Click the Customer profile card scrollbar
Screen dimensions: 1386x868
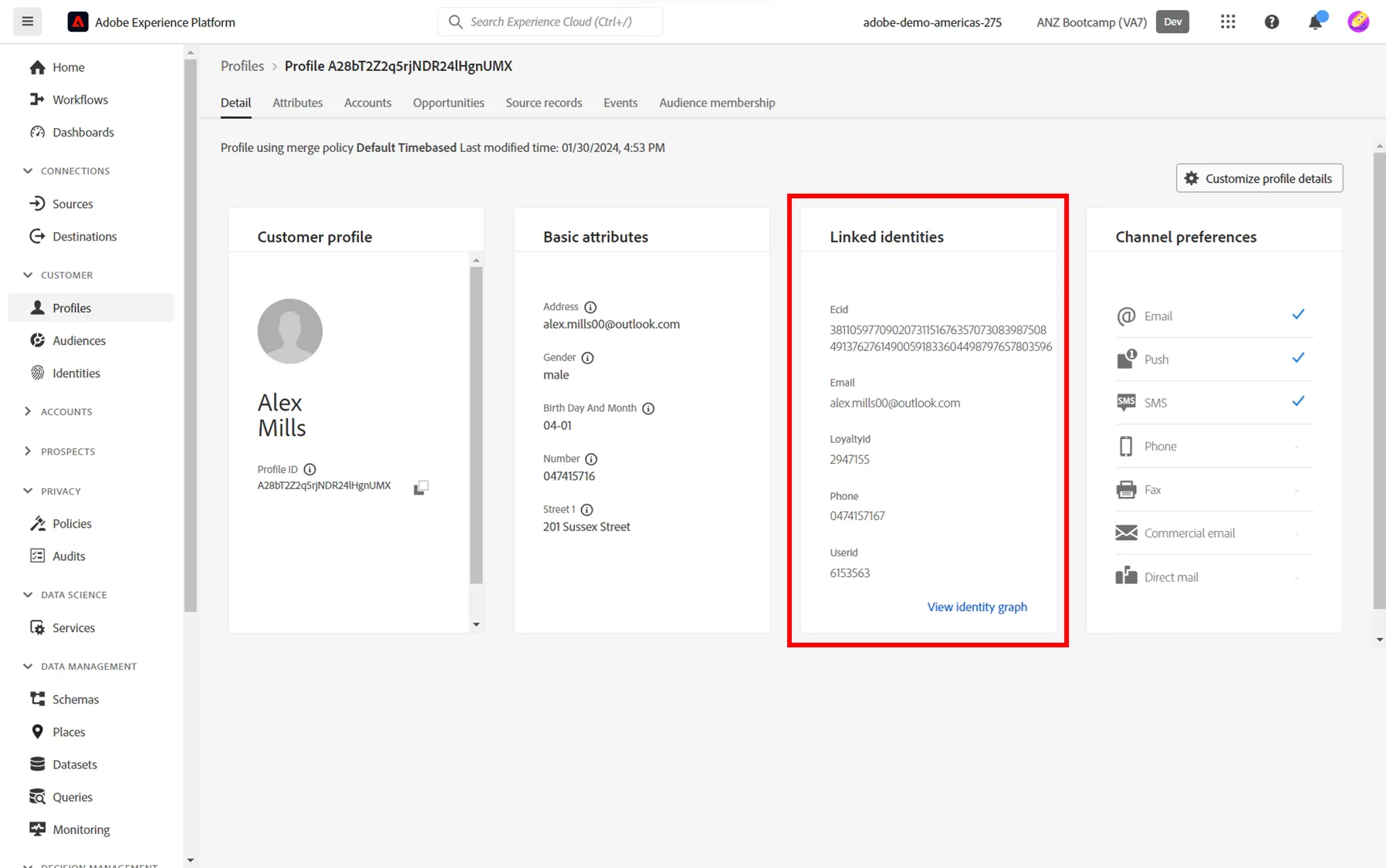point(476,425)
